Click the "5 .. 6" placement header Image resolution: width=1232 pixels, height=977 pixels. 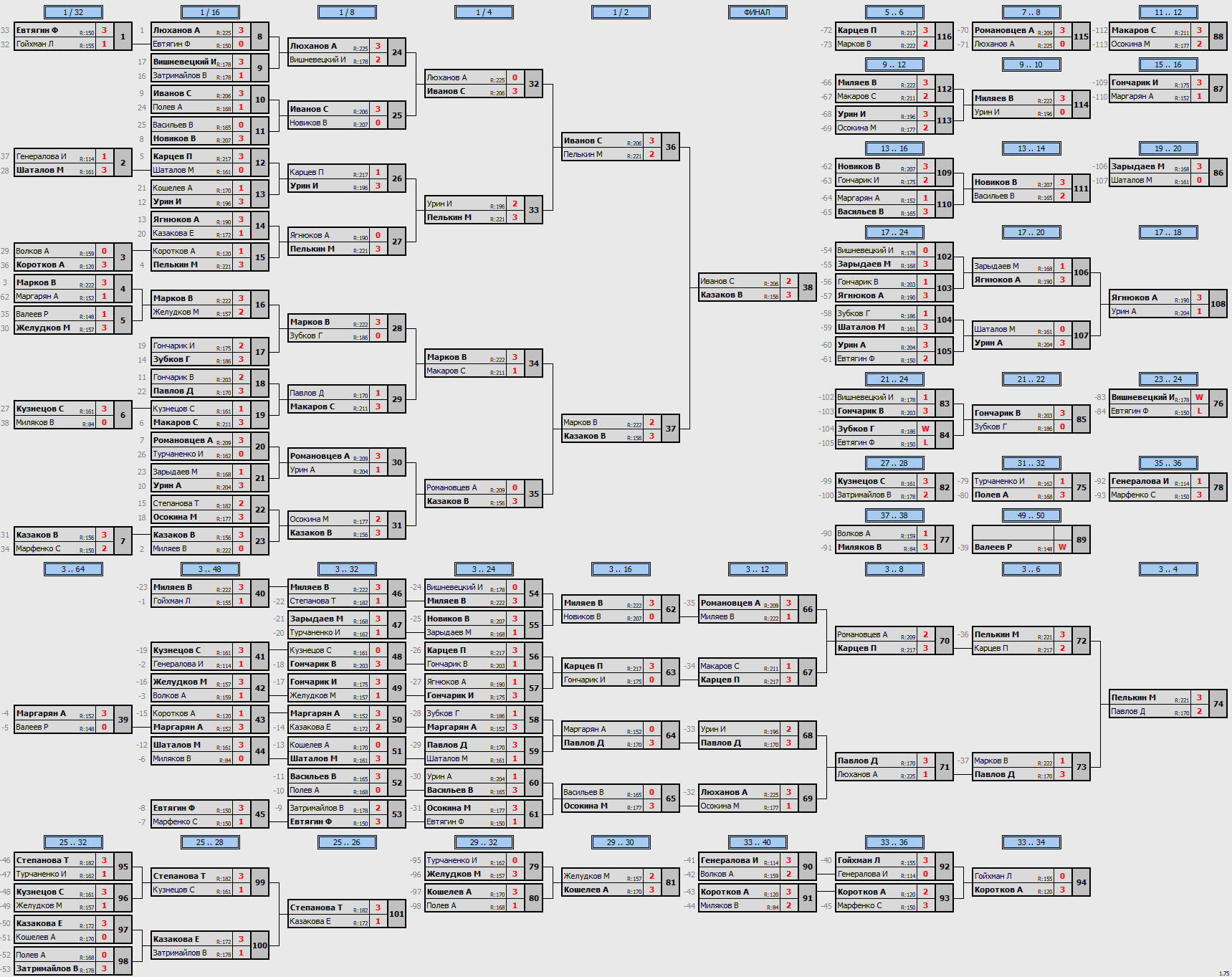pyautogui.click(x=894, y=12)
